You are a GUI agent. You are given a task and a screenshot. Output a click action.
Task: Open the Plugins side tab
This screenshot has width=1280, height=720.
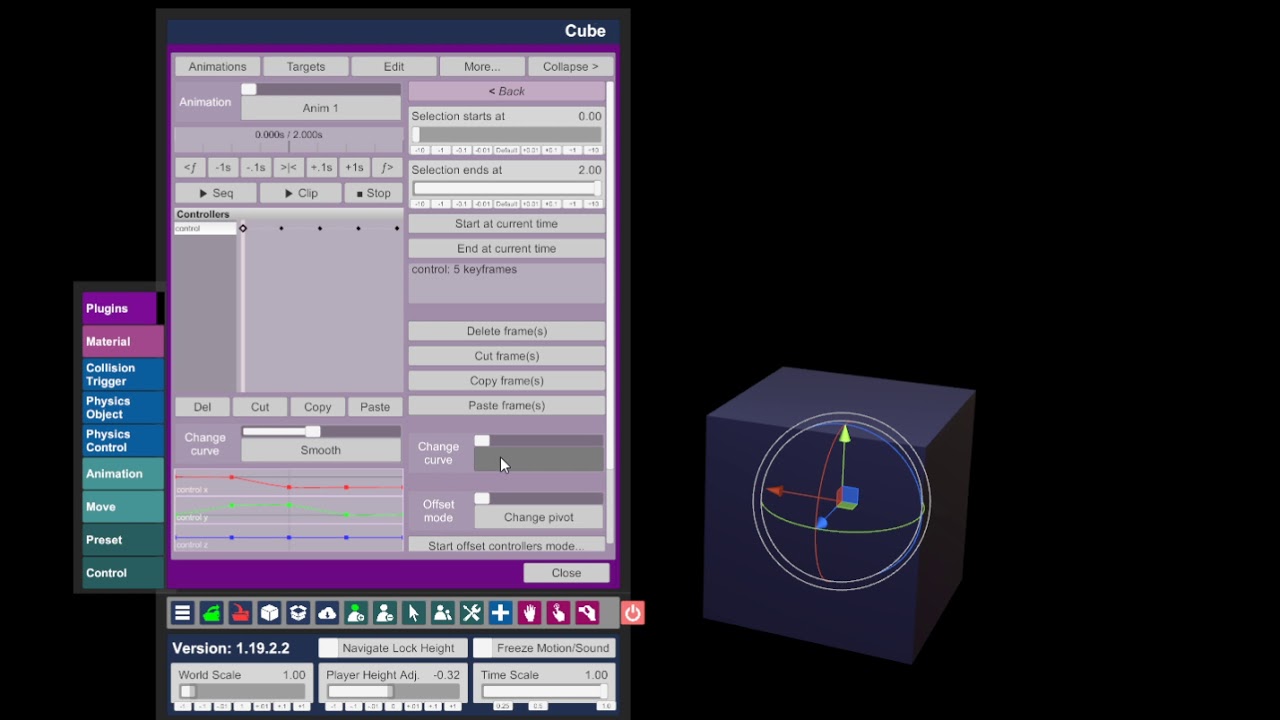[x=119, y=308]
